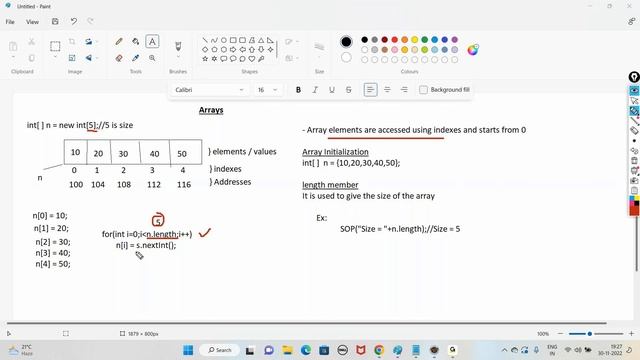Viewport: 640px width, 360px height.
Task: Open the system tray hidden icons chevron
Action: click(504, 350)
